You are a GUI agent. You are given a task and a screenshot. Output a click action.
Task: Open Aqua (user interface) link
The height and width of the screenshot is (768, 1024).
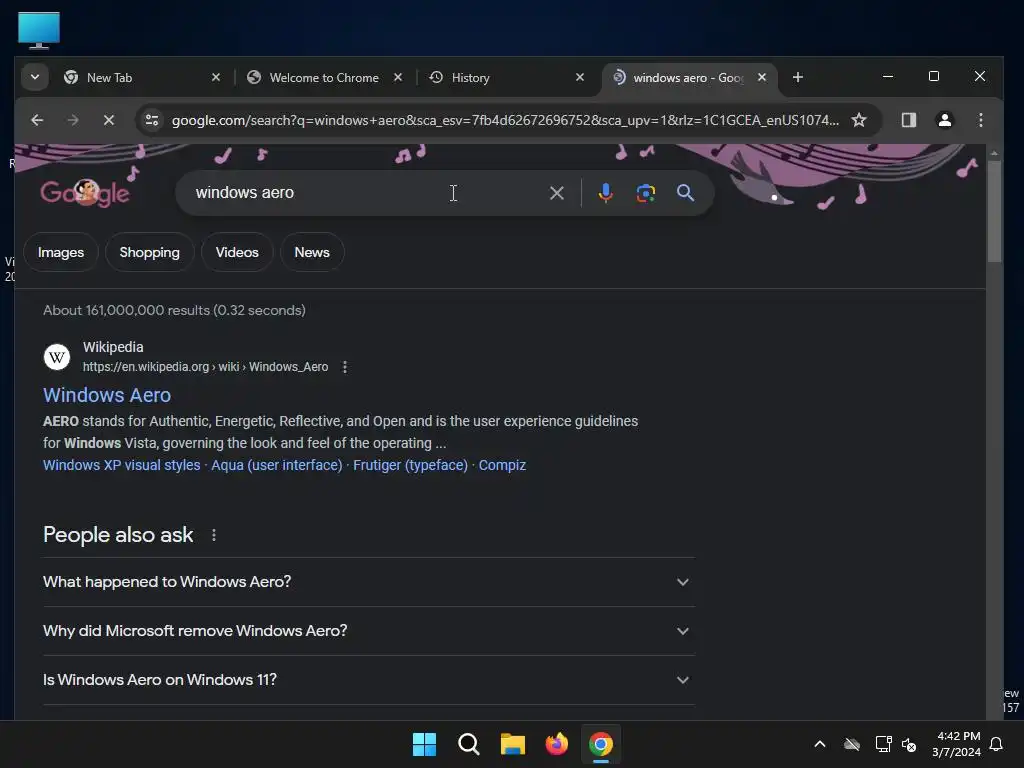point(277,465)
